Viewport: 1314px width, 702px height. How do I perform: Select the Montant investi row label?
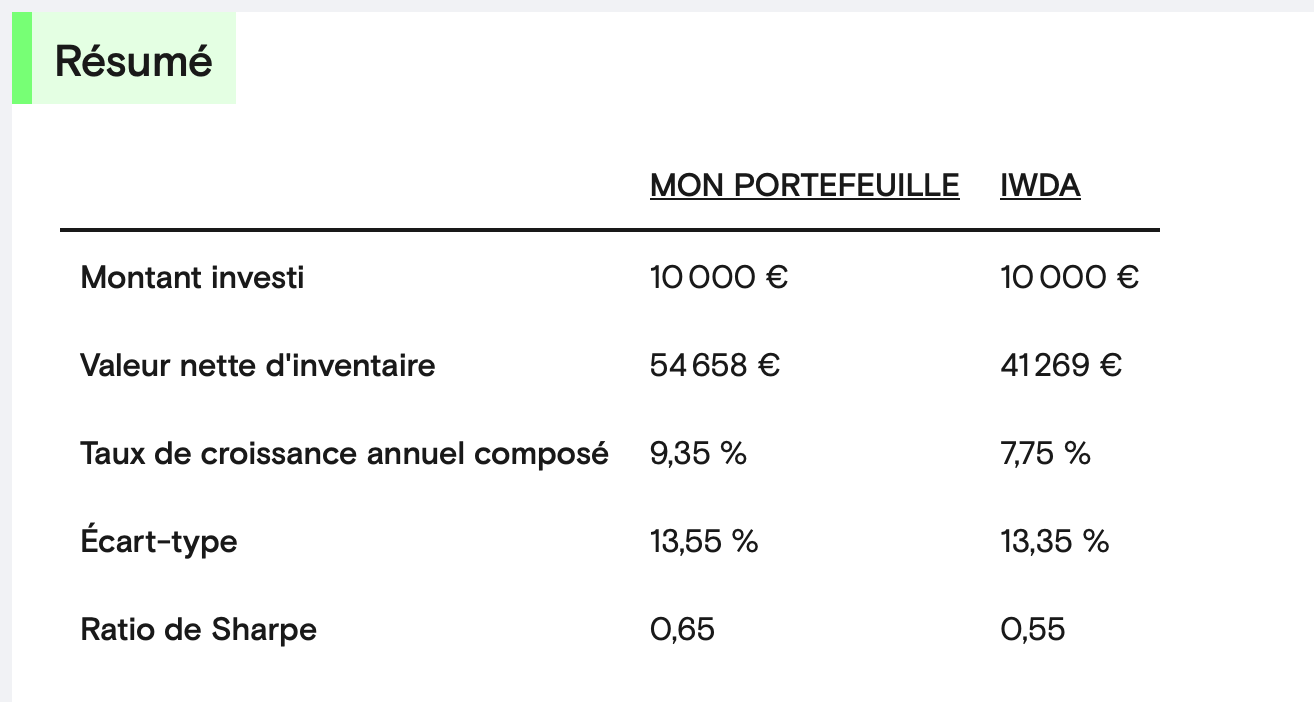tap(192, 277)
